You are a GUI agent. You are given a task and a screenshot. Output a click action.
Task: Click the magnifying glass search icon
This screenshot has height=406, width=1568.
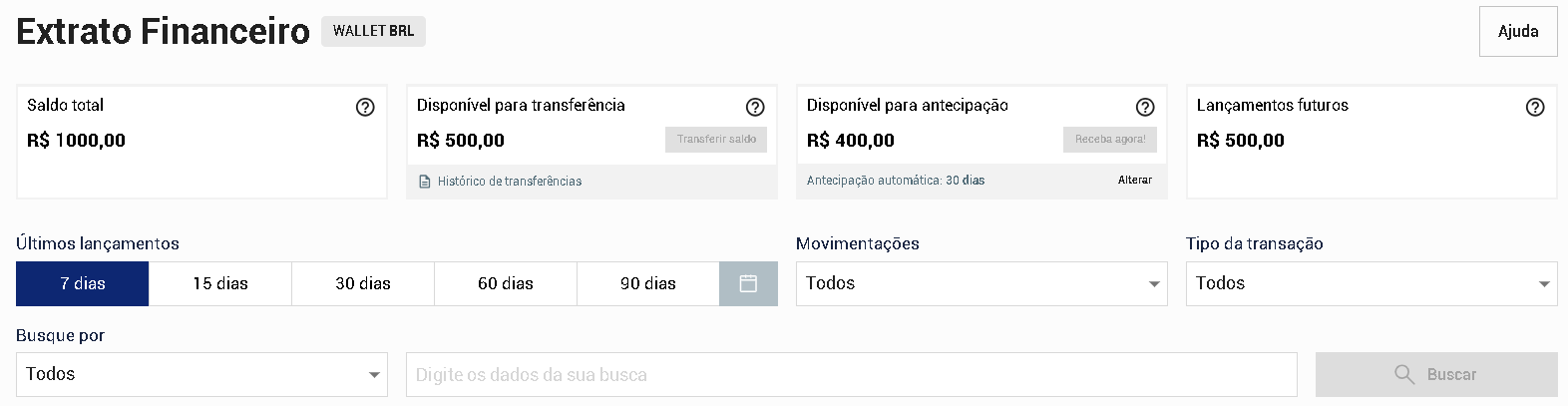tap(1404, 375)
